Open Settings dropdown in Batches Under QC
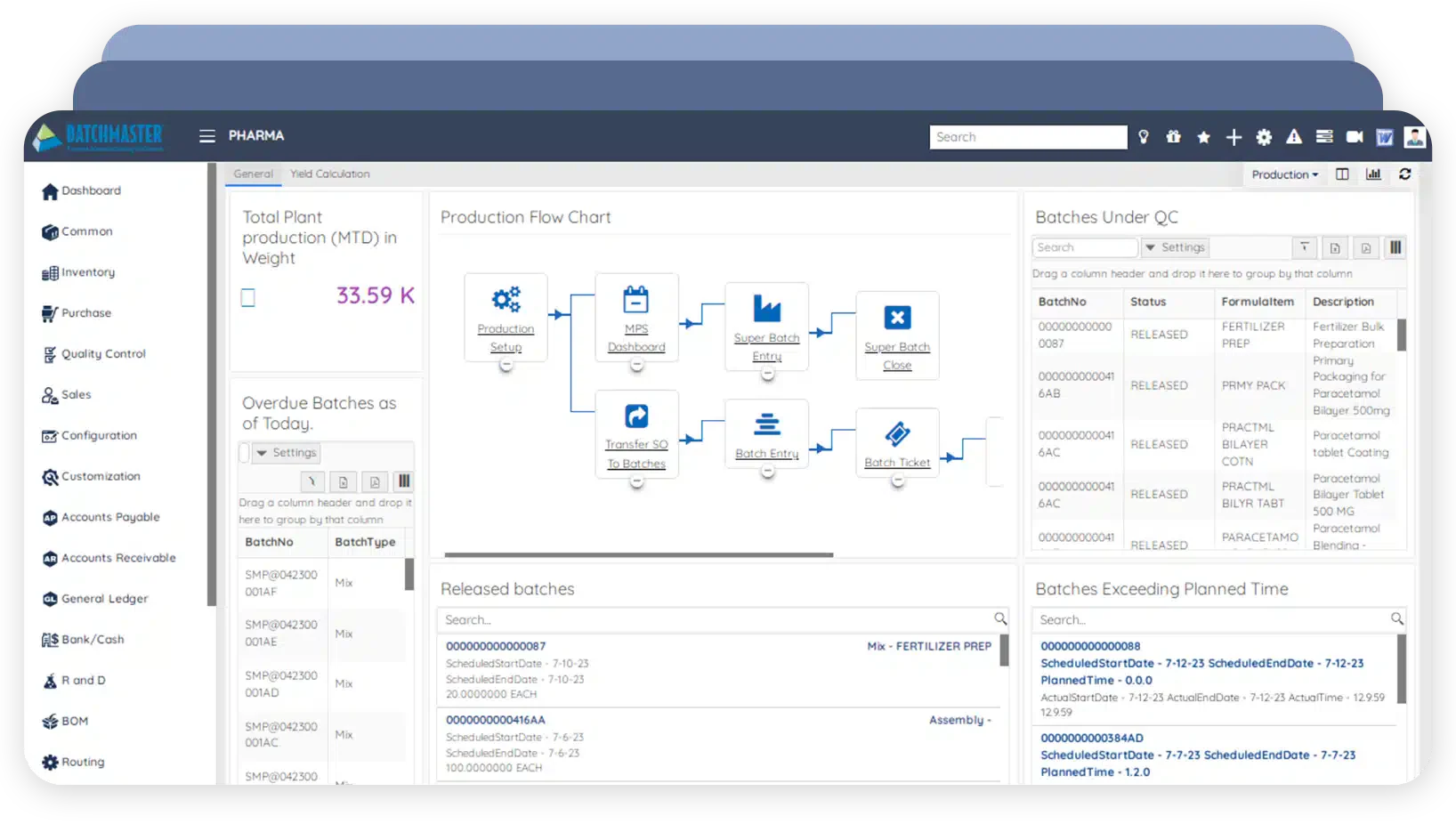The width and height of the screenshot is (1456, 824). pyautogui.click(x=1175, y=247)
